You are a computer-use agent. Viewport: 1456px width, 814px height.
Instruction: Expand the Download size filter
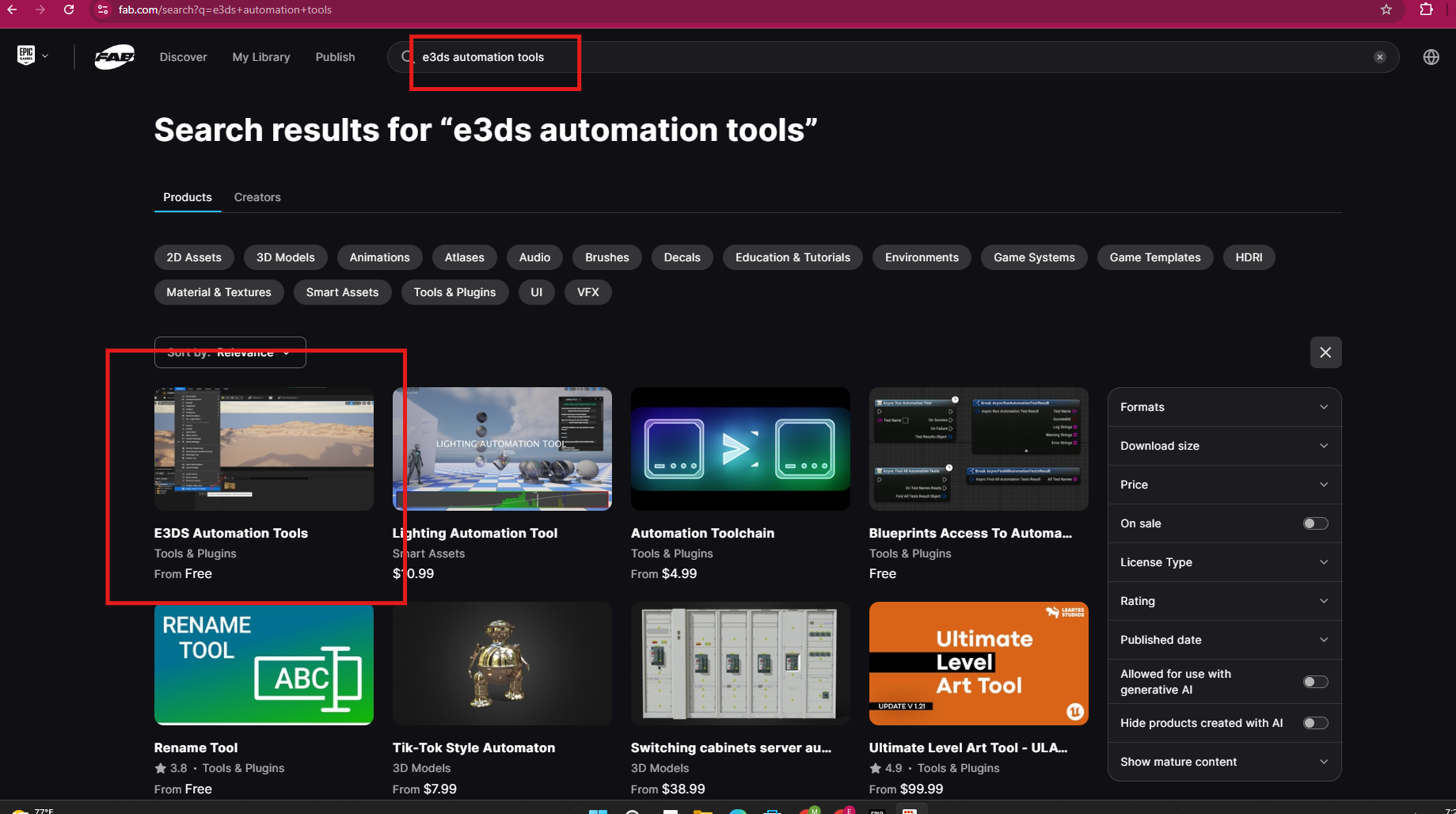[1224, 446]
